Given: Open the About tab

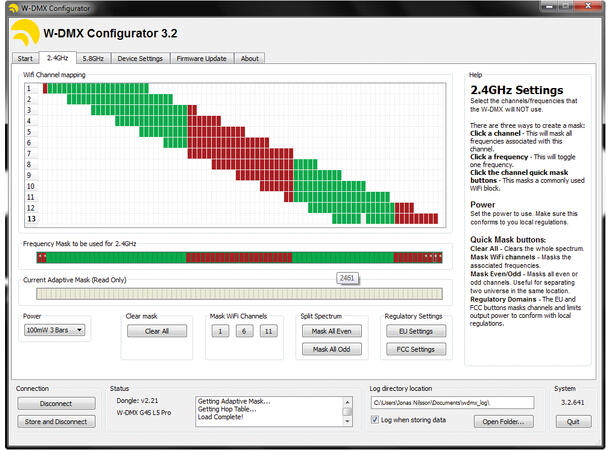Looking at the screenshot, I should point(250,58).
